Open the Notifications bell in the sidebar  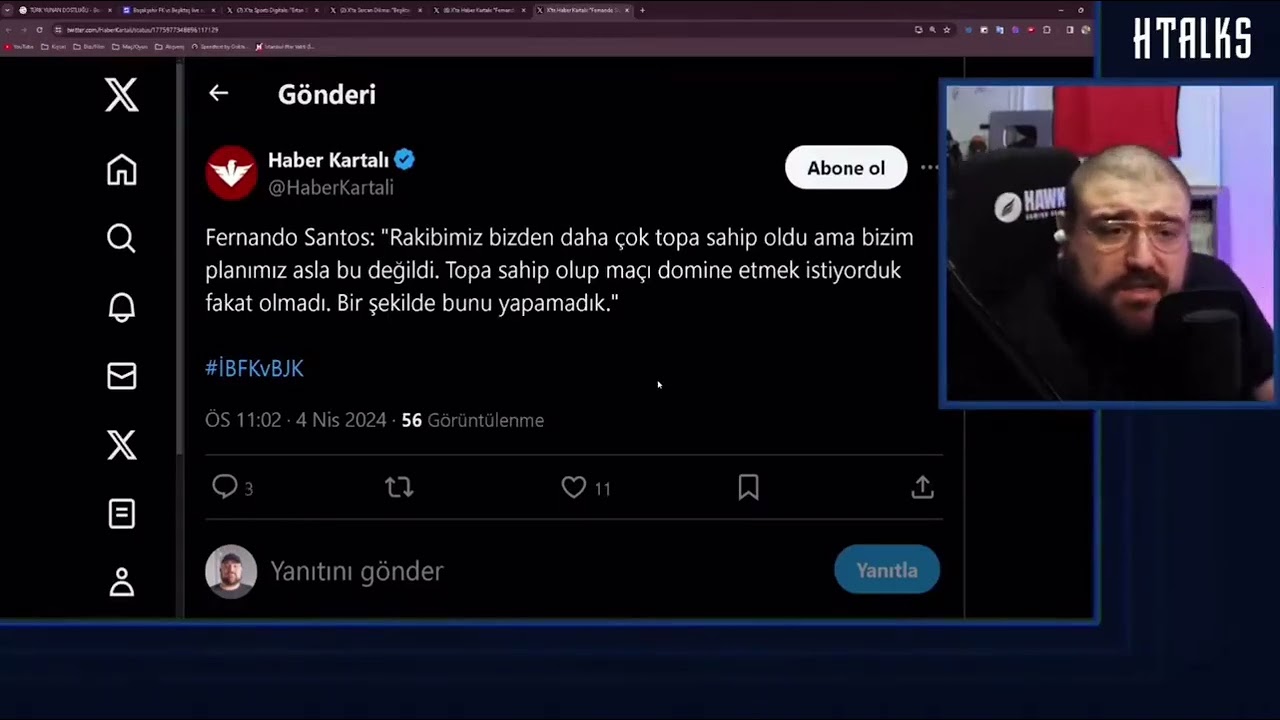121,307
